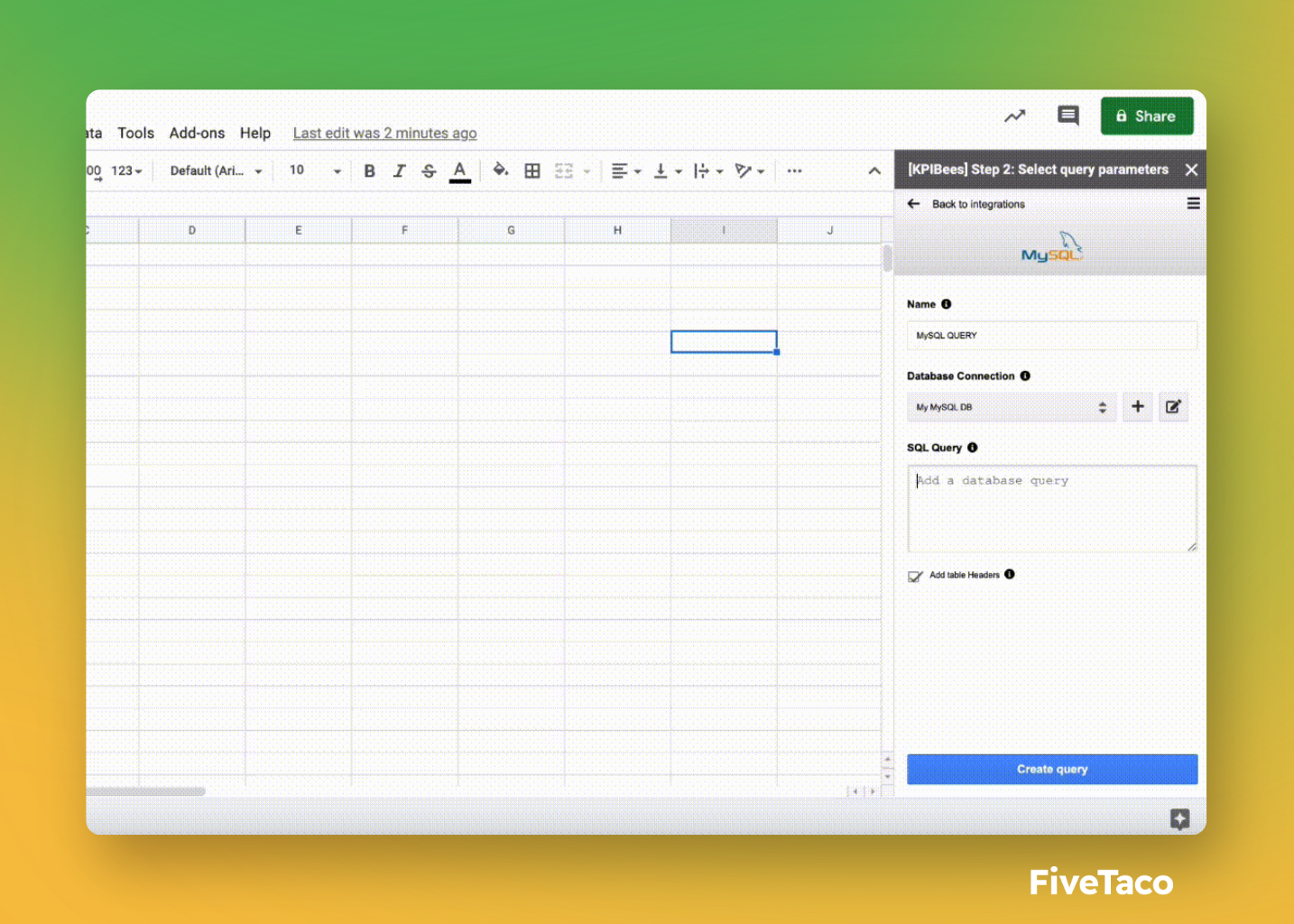Click the green Share button

(1147, 115)
